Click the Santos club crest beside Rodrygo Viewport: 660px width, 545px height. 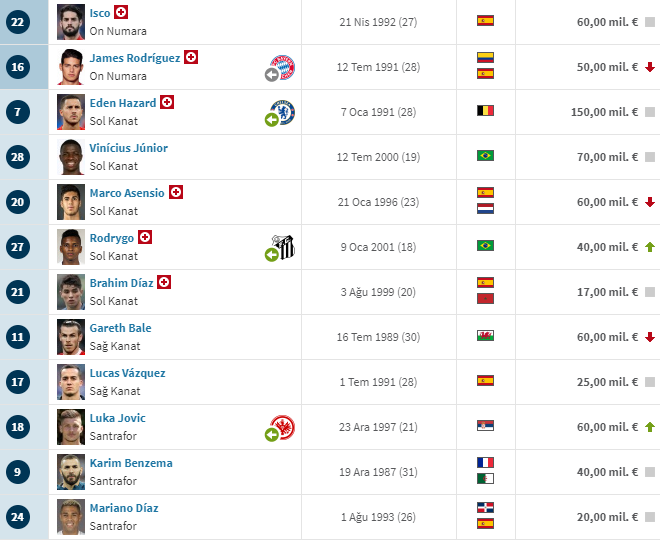(282, 247)
